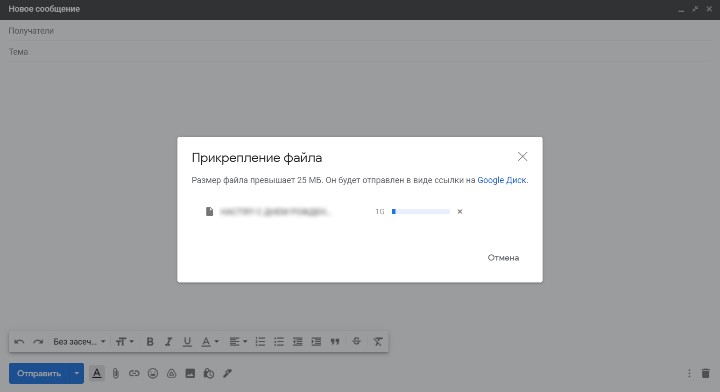Redo the last undone edit

38,342
